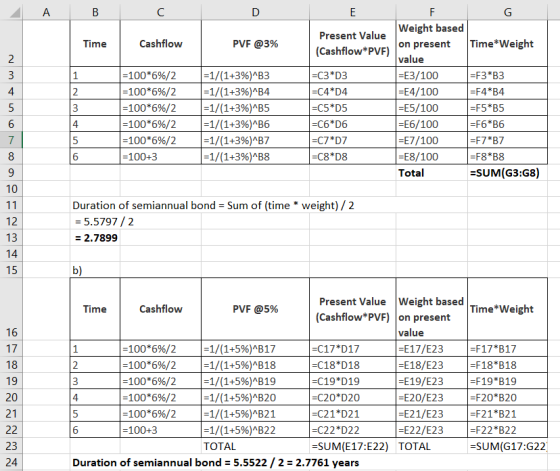Click the bold '= 2.7899' result cell
560x471 pixels.
pos(95,238)
